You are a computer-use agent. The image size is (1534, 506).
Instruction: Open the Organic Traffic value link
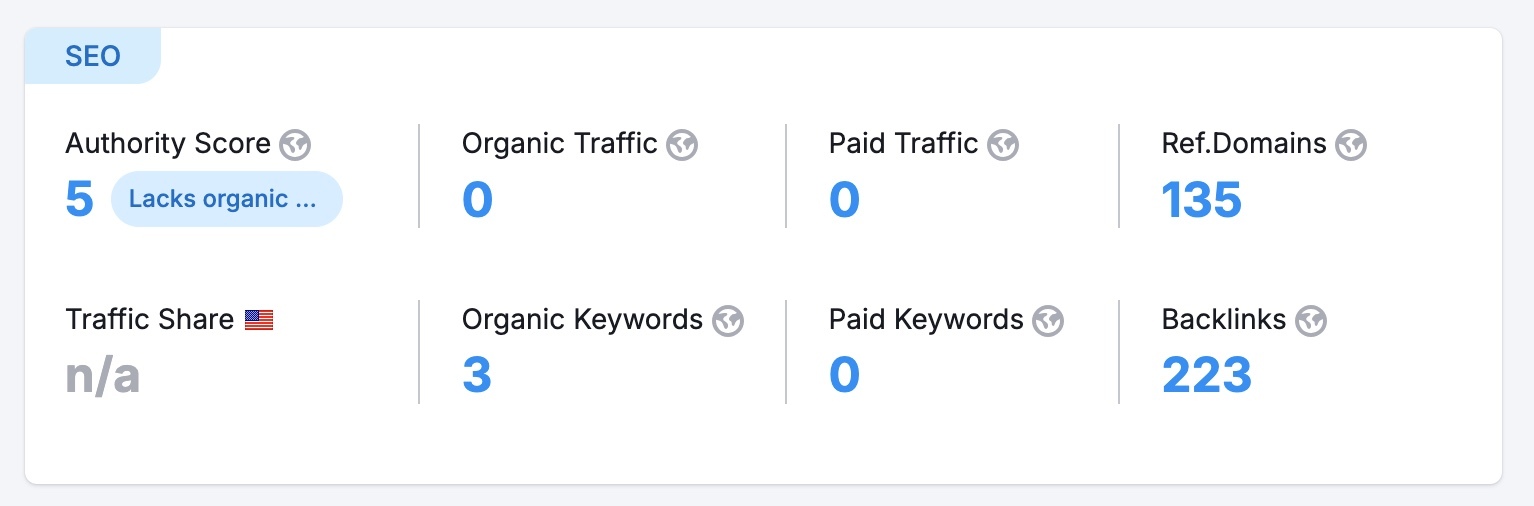tap(477, 199)
